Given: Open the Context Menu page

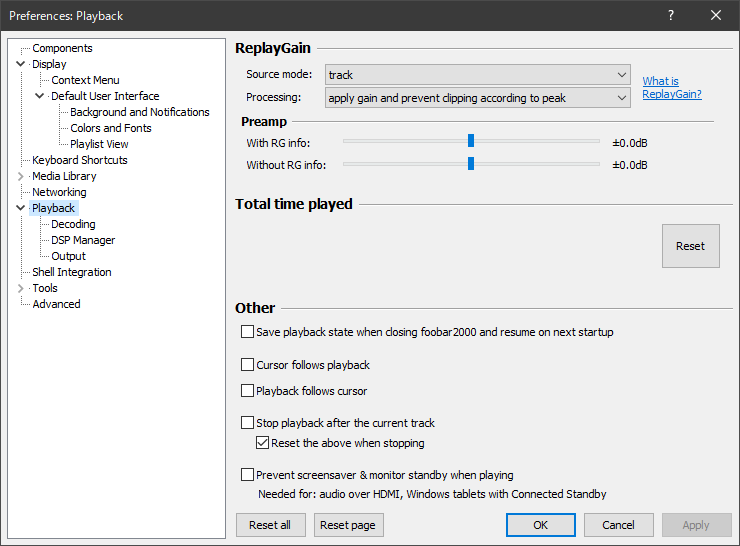Looking at the screenshot, I should coord(85,80).
